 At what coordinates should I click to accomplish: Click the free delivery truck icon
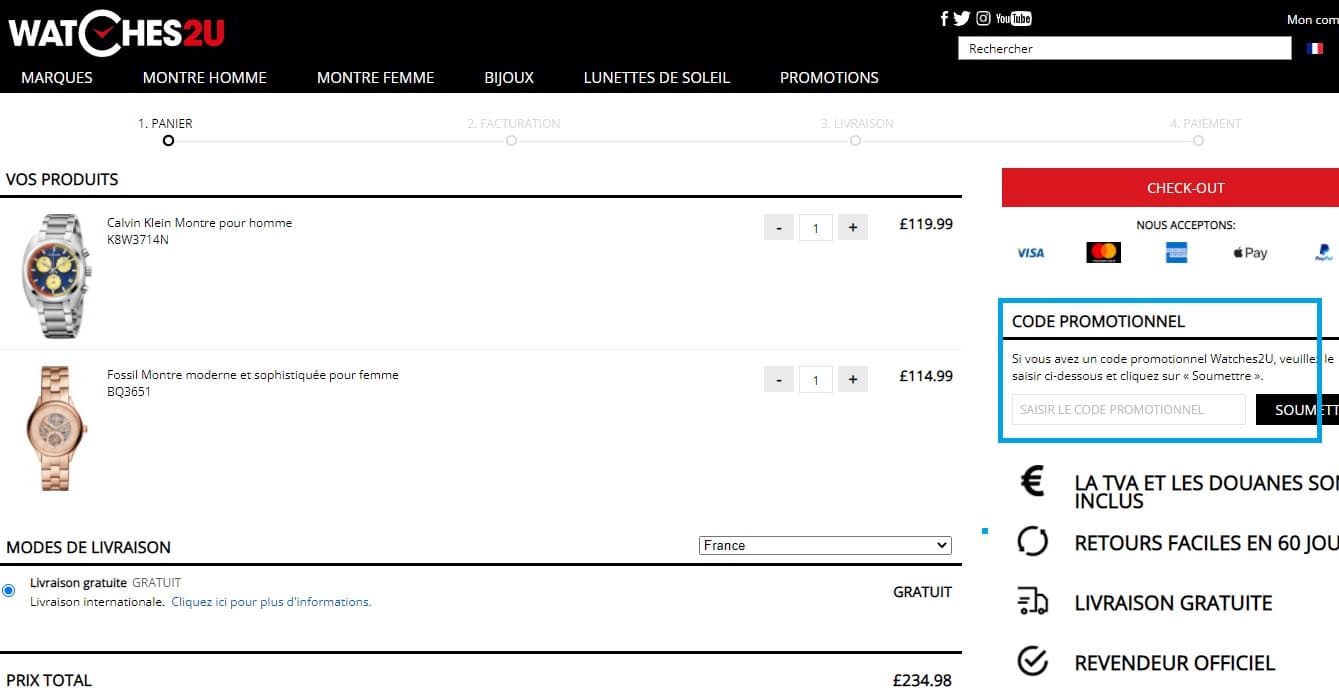pos(1032,602)
